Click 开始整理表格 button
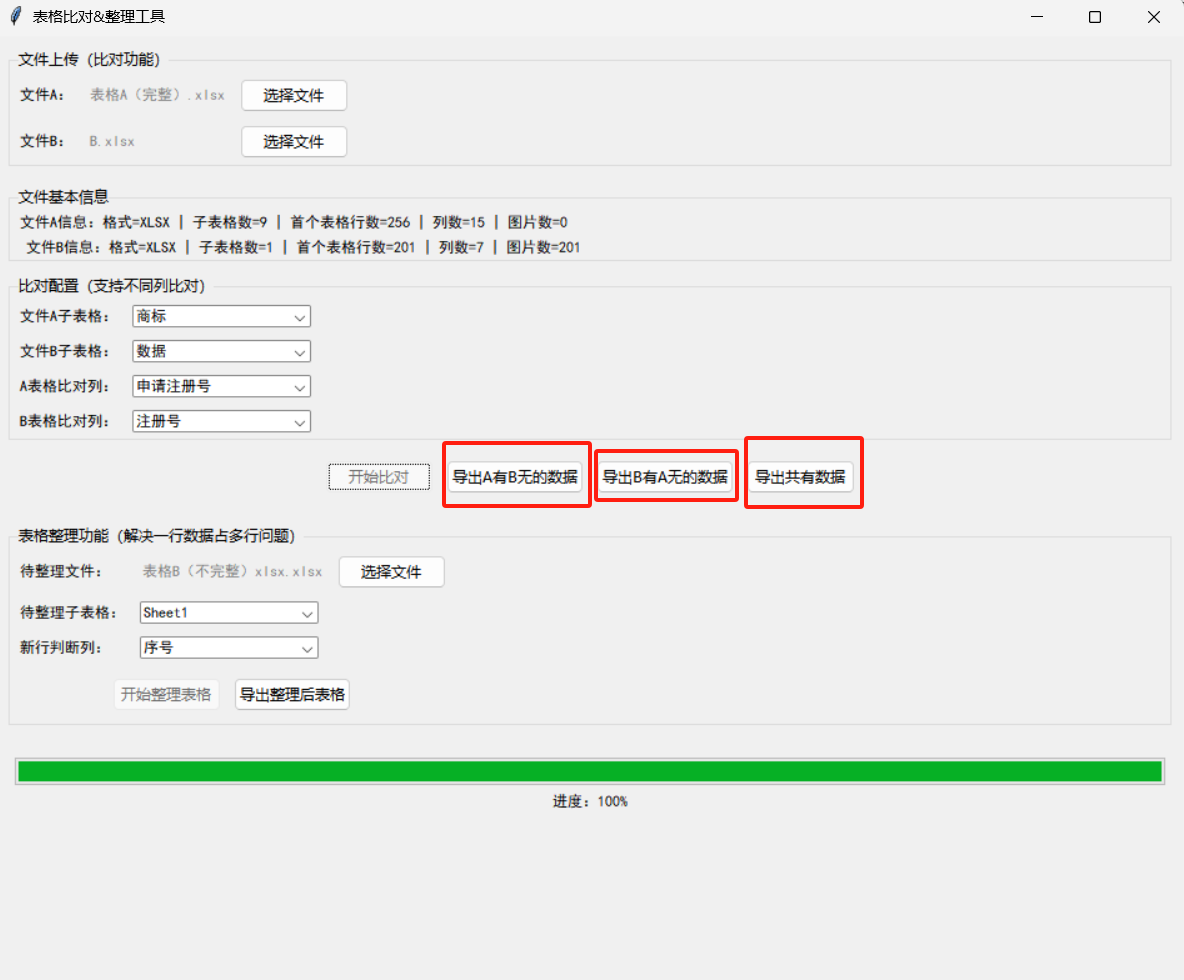The height and width of the screenshot is (980, 1184). (166, 695)
